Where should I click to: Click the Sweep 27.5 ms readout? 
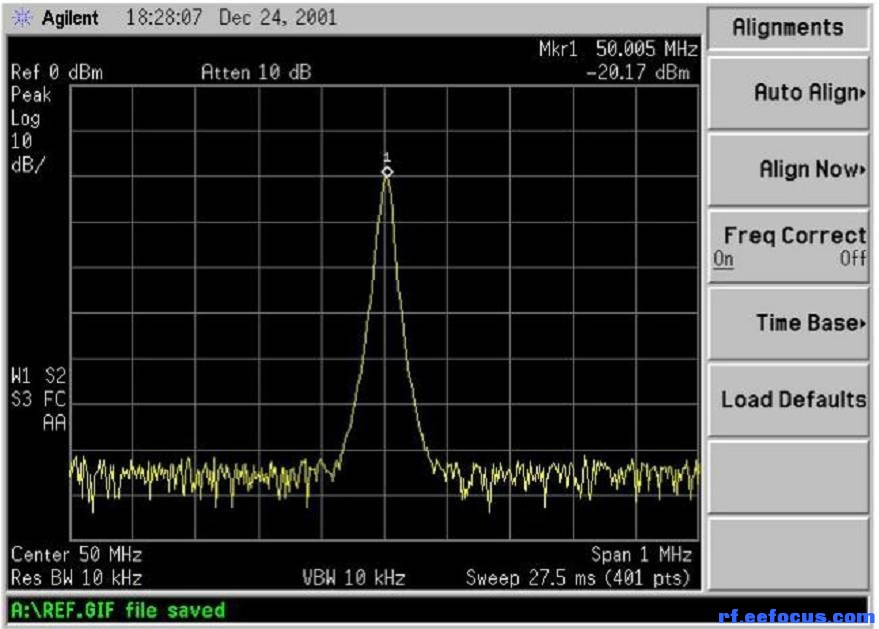pyautogui.click(x=578, y=577)
